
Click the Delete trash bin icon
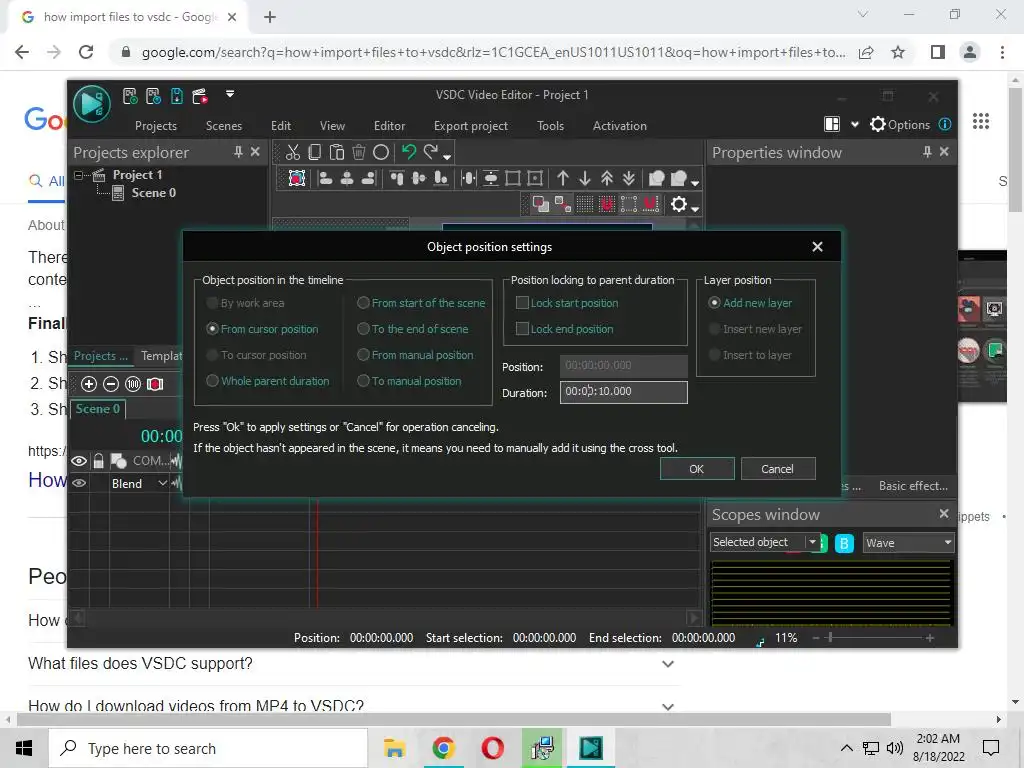tap(359, 153)
